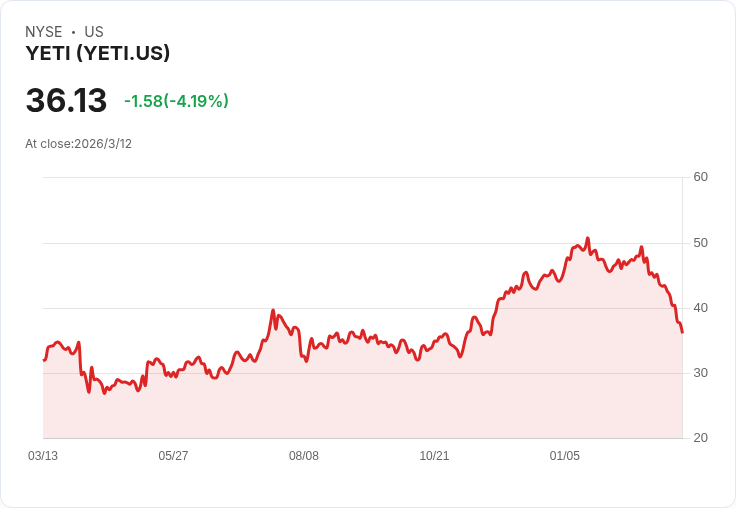Click the 50 y-axis label
This screenshot has height=508, width=736.
(700, 243)
